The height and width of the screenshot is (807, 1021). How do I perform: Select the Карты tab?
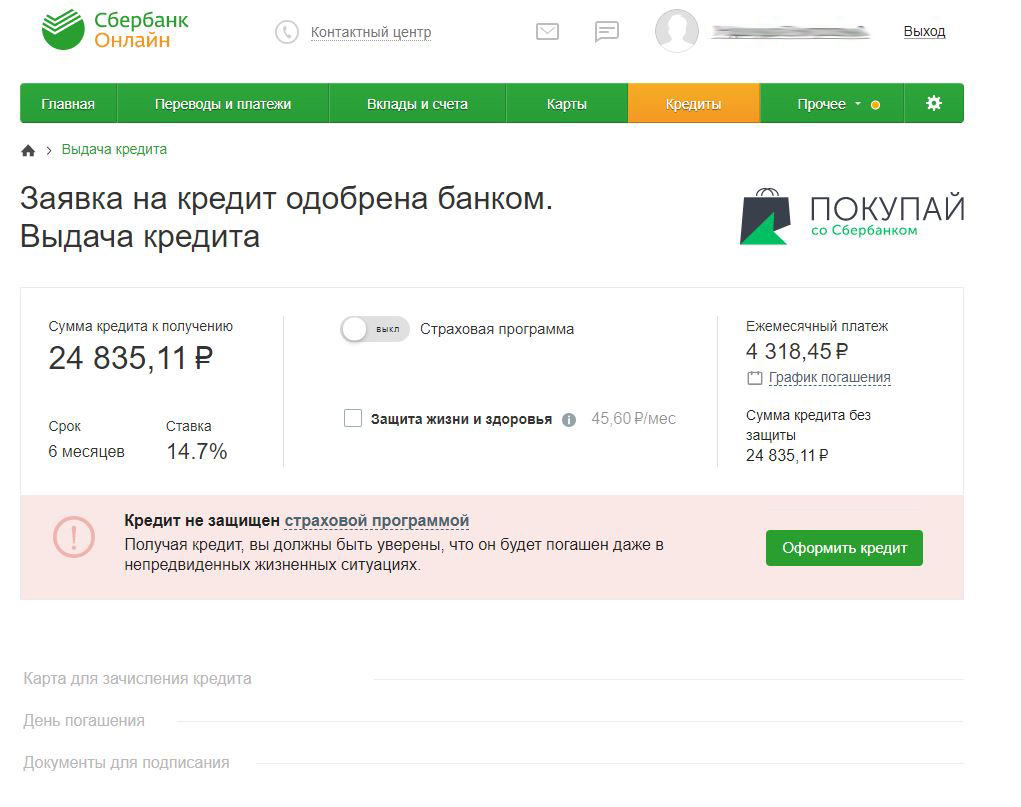567,104
